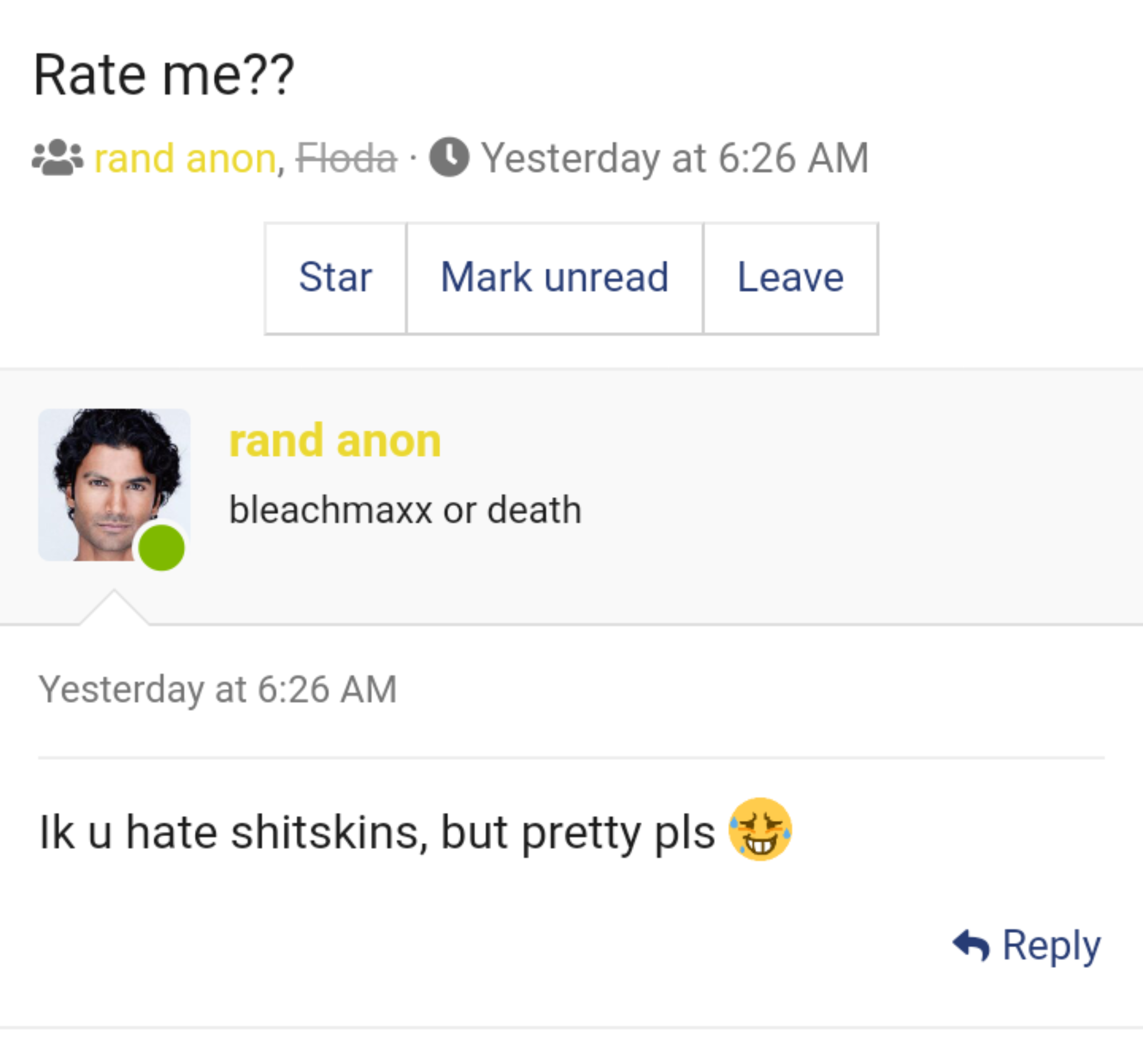Click the conversation title "Rate me??"
The height and width of the screenshot is (1064, 1143).
[164, 75]
